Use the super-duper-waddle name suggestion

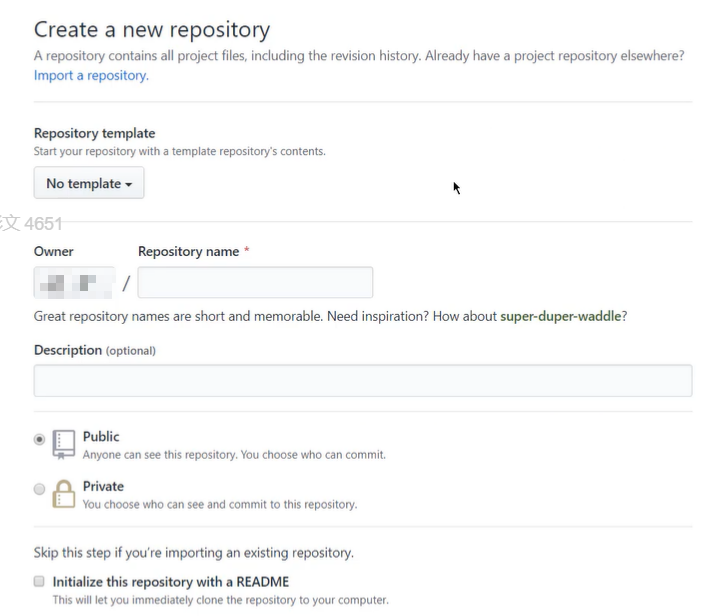coord(561,317)
